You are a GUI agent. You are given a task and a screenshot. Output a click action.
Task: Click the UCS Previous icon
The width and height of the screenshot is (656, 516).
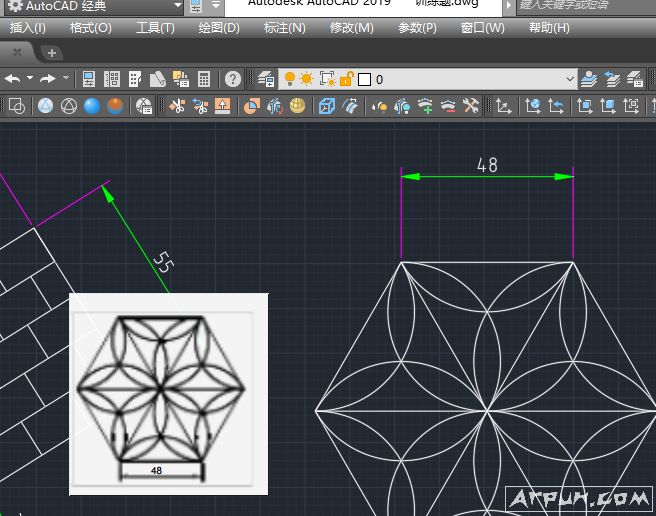(x=556, y=106)
